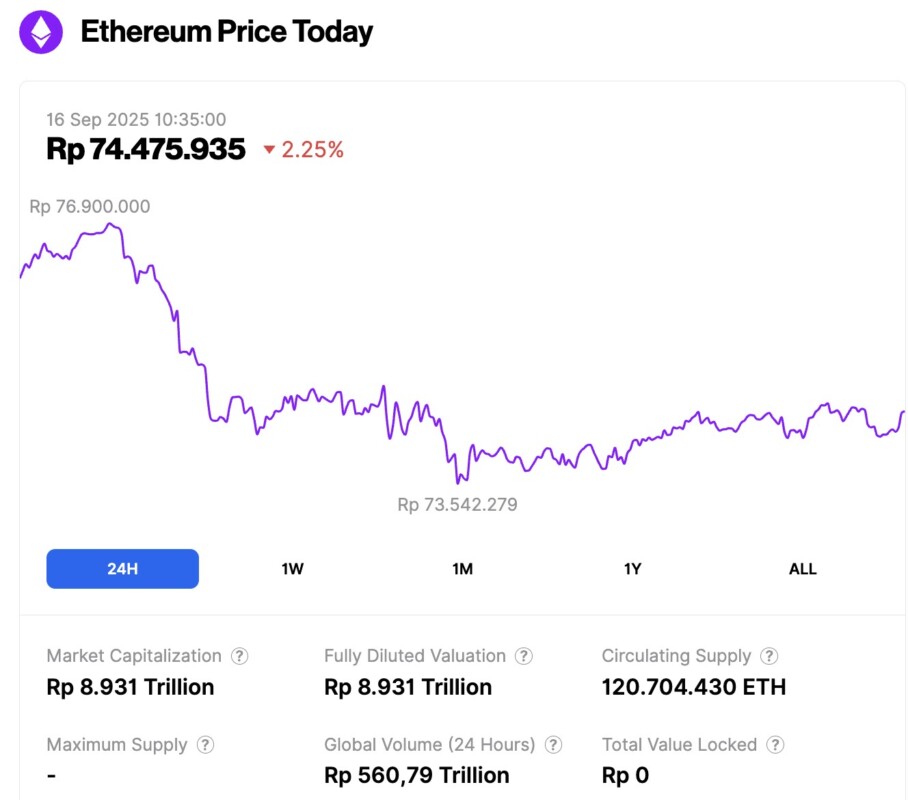908x800 pixels.
Task: Click the Rp 74.475.935 current price
Action: click(146, 149)
